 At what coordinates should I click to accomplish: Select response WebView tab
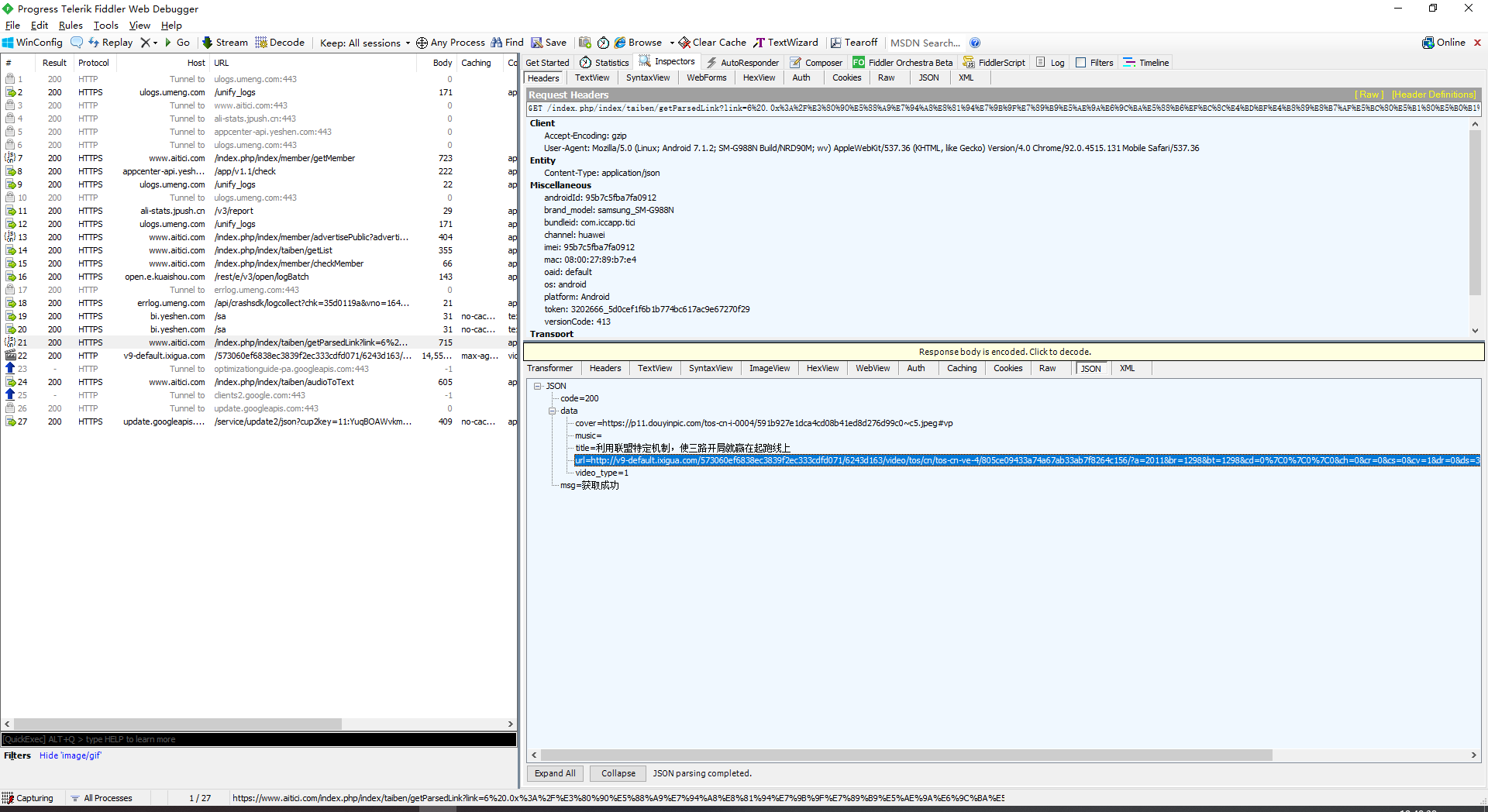pyautogui.click(x=873, y=368)
